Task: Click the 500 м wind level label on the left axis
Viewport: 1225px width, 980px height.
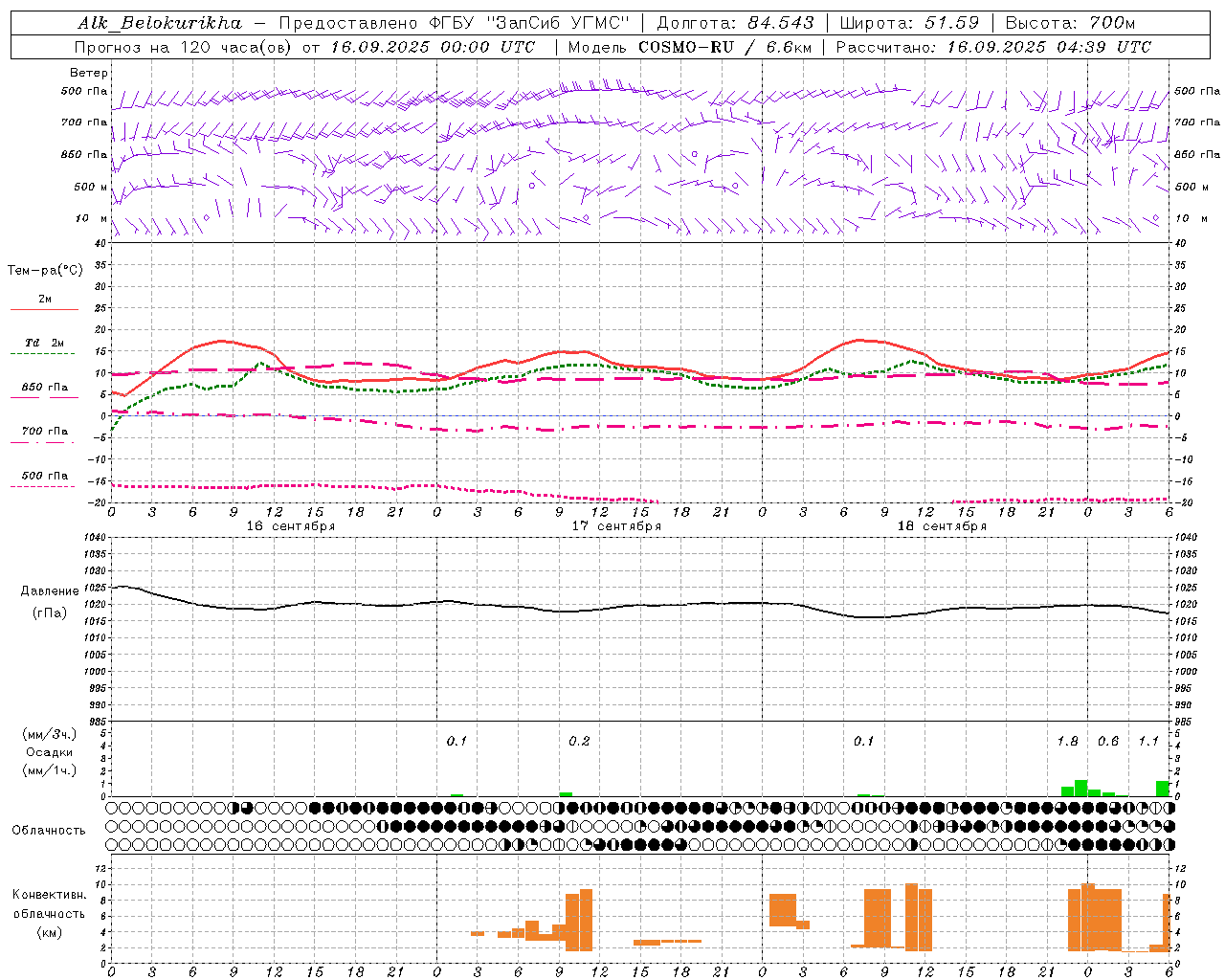Action: coord(91,187)
